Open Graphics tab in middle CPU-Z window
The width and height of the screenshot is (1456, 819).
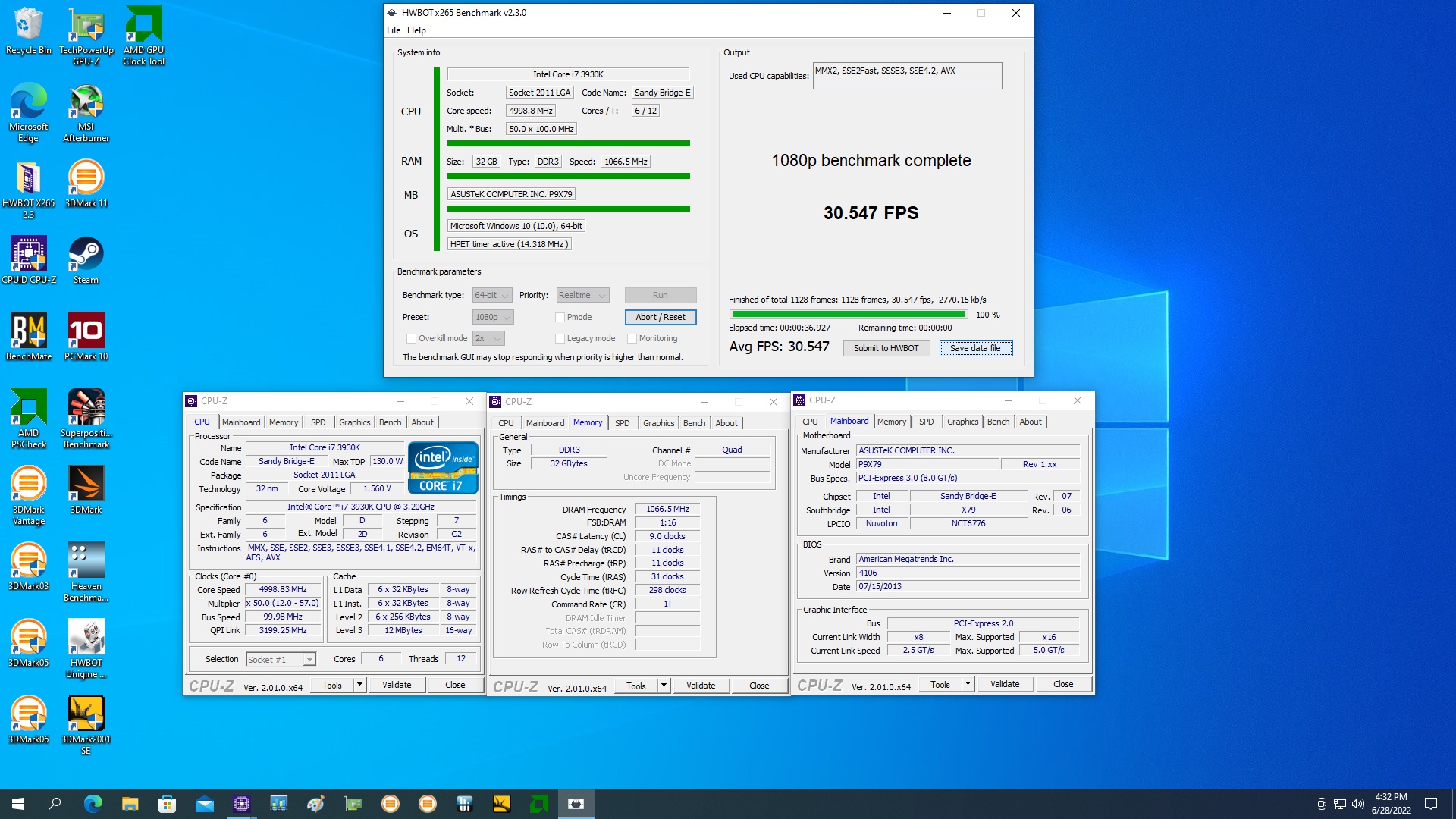pyautogui.click(x=658, y=423)
